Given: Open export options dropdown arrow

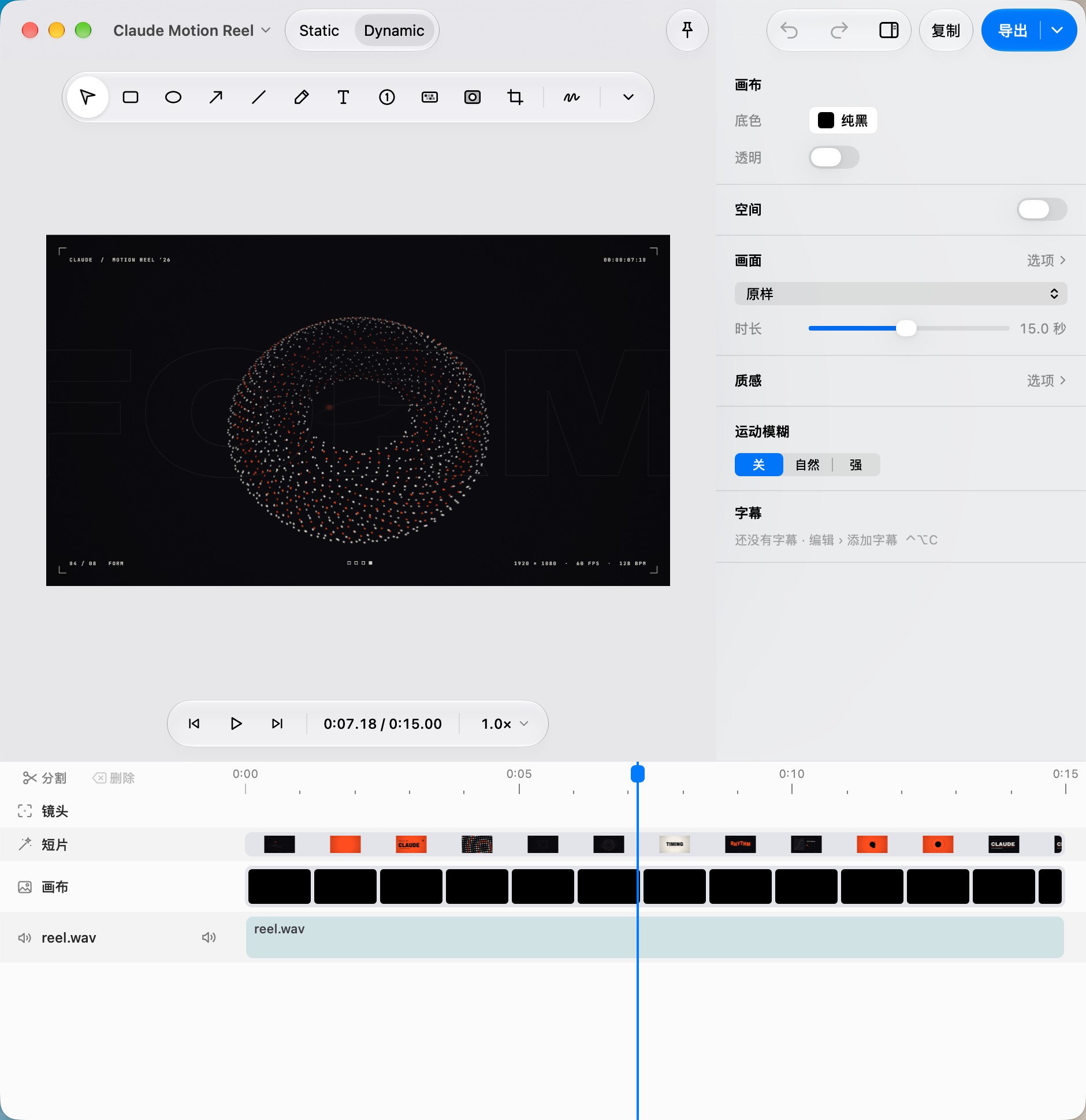Looking at the screenshot, I should click(1057, 30).
